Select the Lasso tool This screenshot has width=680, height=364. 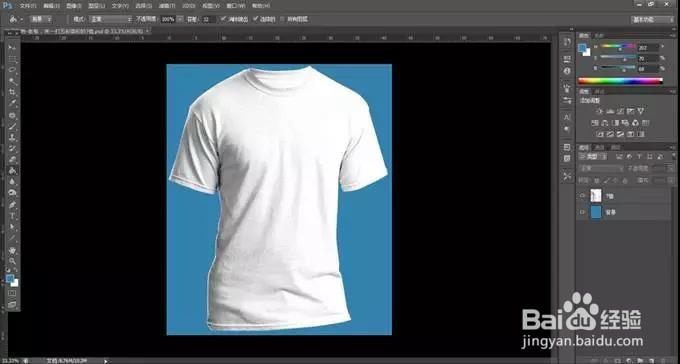[13, 70]
